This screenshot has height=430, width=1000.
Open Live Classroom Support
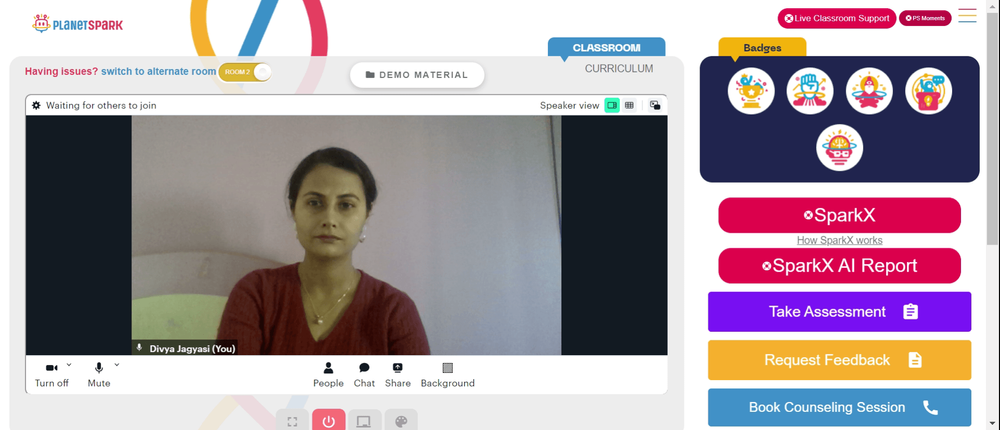point(837,19)
